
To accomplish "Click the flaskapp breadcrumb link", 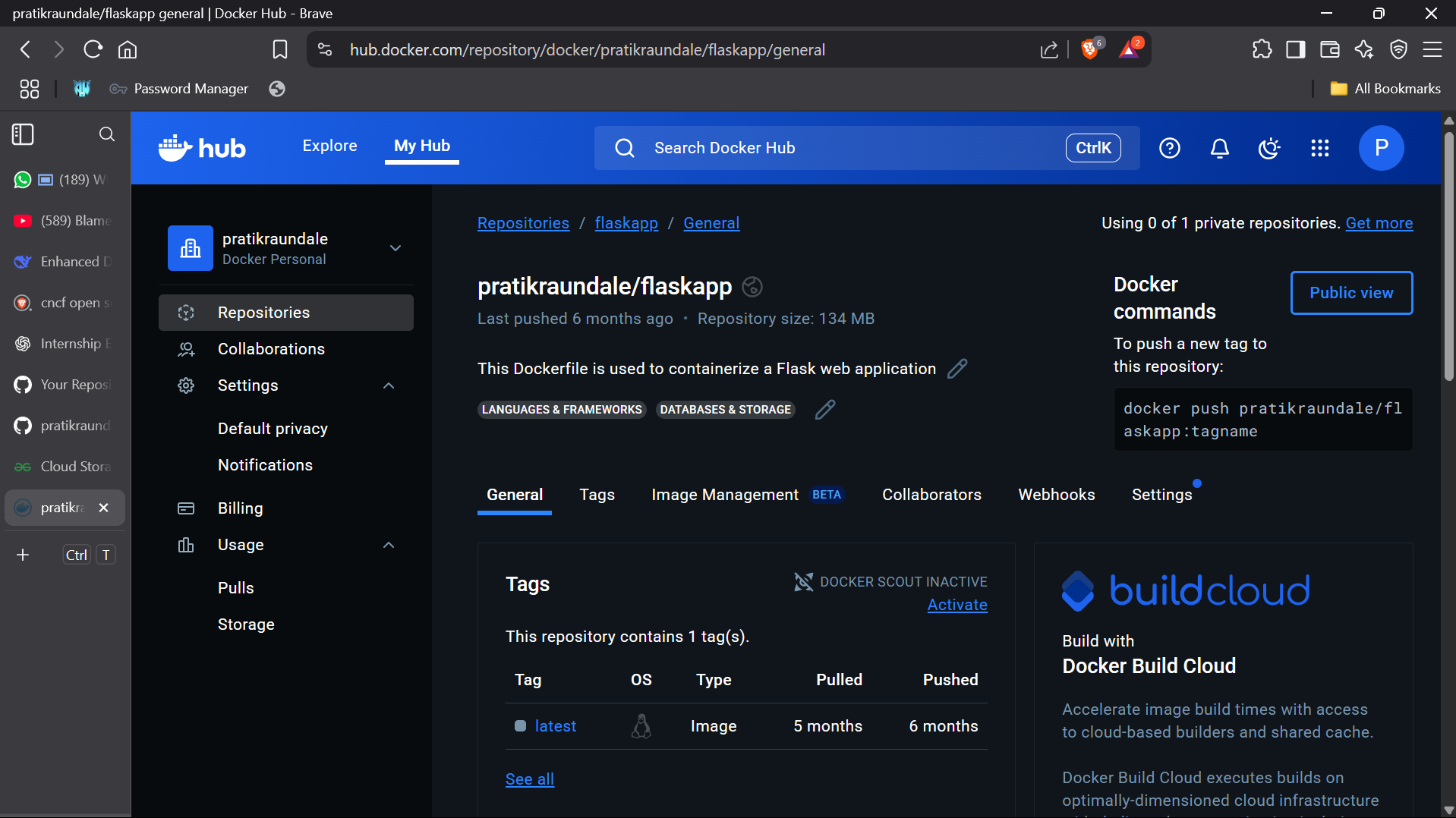I will 626,223.
